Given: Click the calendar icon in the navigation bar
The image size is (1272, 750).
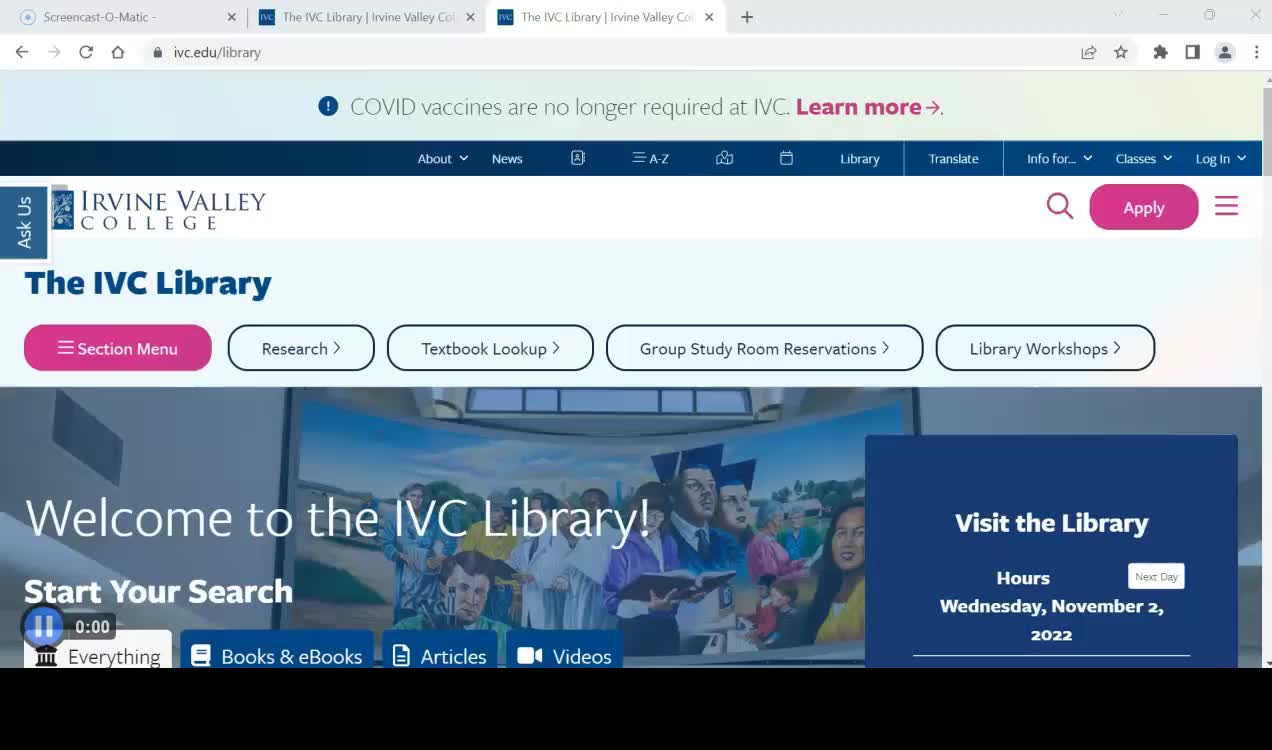Looking at the screenshot, I should point(786,158).
